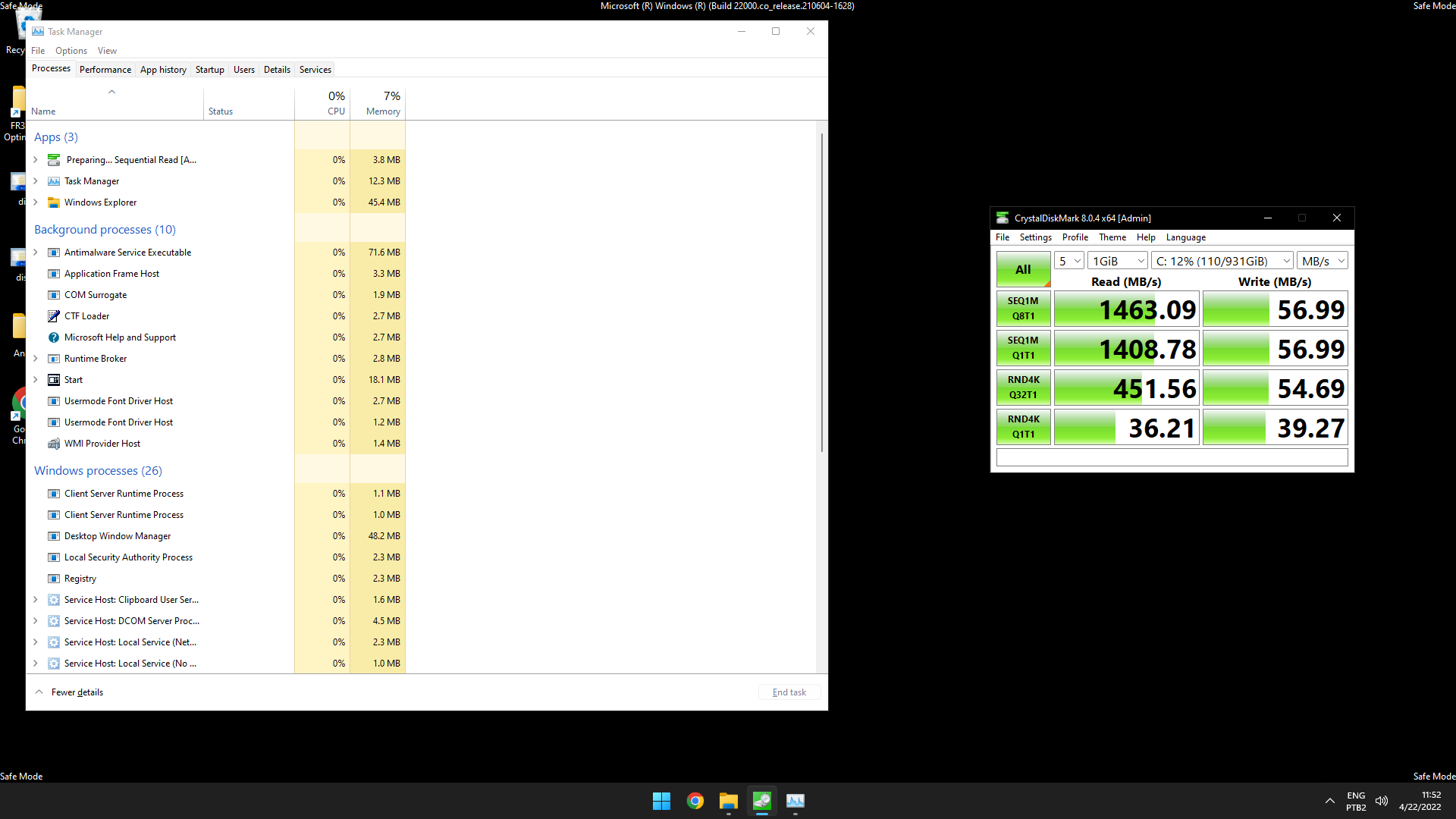Image resolution: width=1456 pixels, height=819 pixels.
Task: Click the WMI Provider Host icon
Action: 54,444
